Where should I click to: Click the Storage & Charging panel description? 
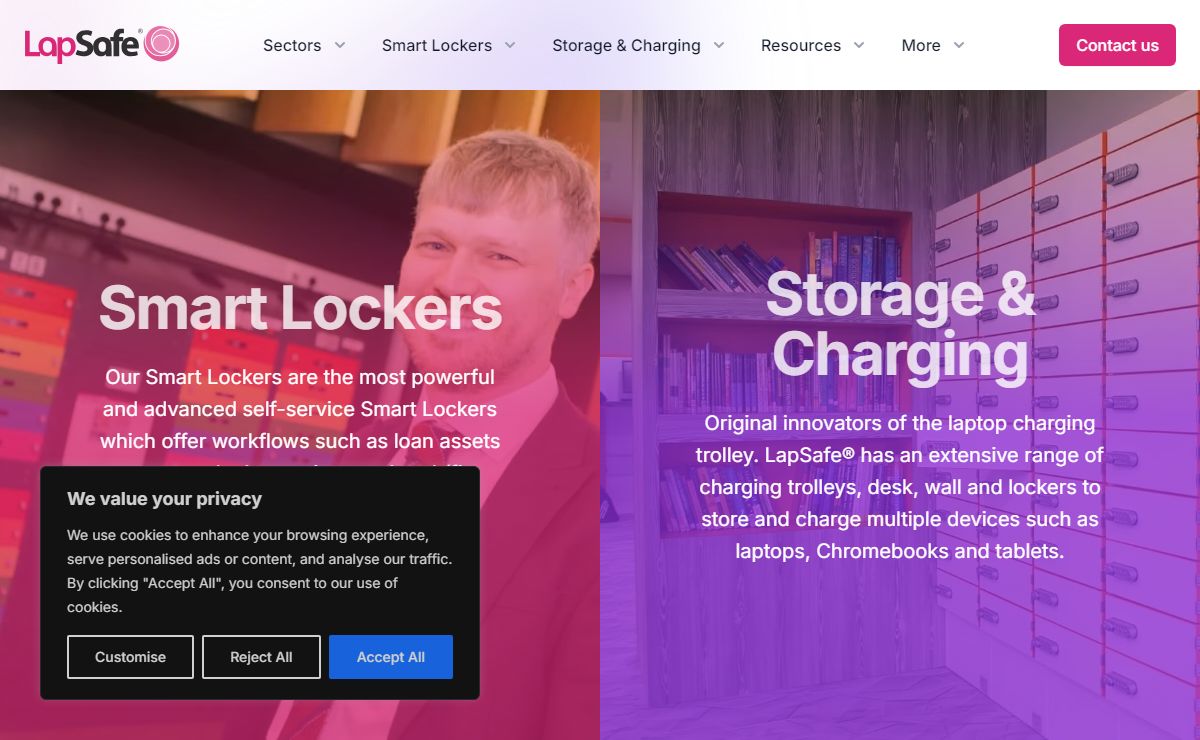click(x=900, y=487)
